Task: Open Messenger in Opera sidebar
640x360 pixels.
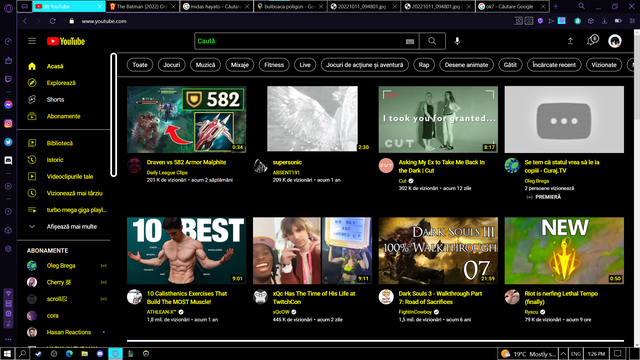Action: 8,105
